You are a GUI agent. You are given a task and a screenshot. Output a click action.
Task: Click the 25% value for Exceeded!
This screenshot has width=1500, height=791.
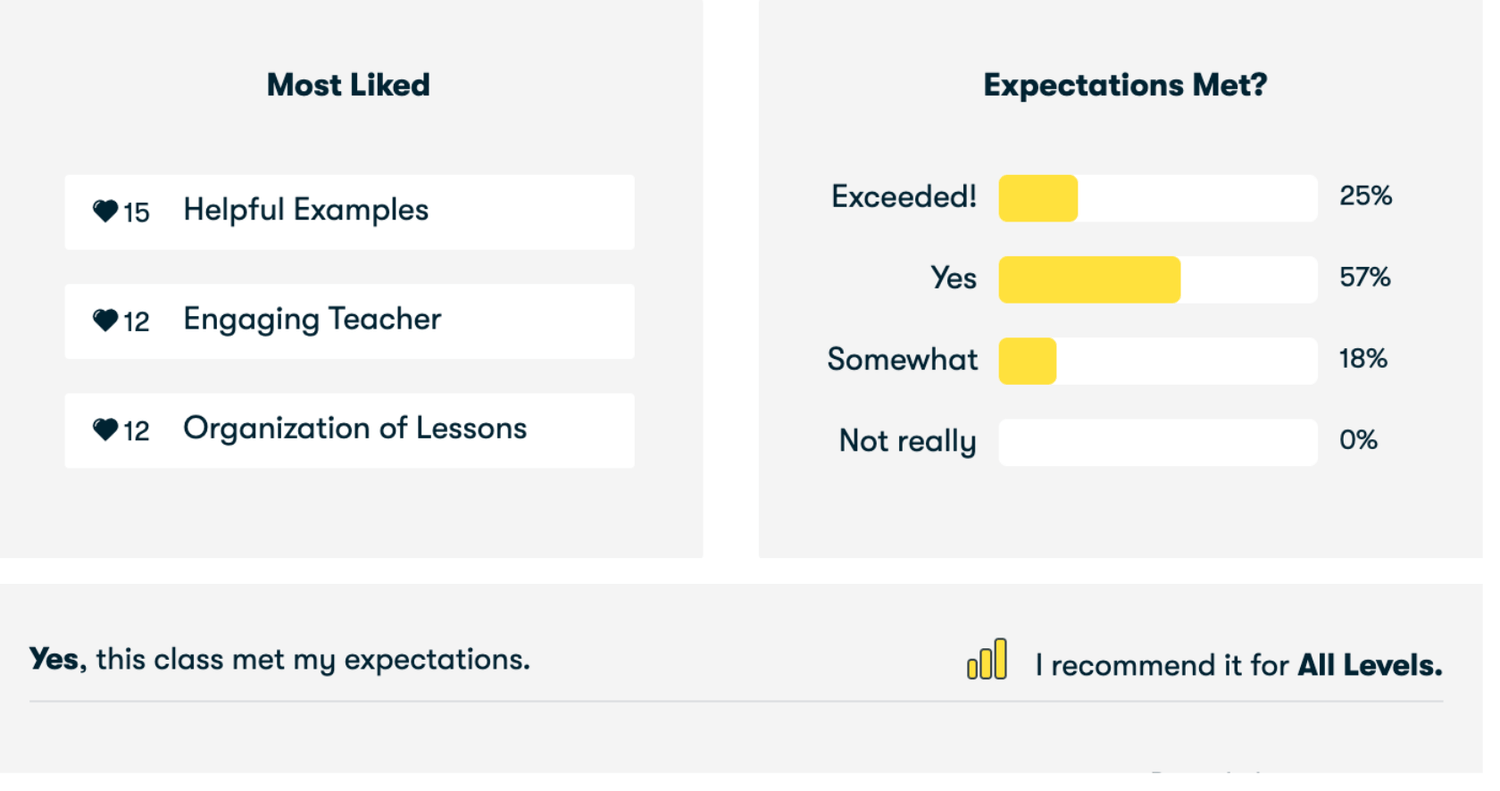coord(1365,196)
